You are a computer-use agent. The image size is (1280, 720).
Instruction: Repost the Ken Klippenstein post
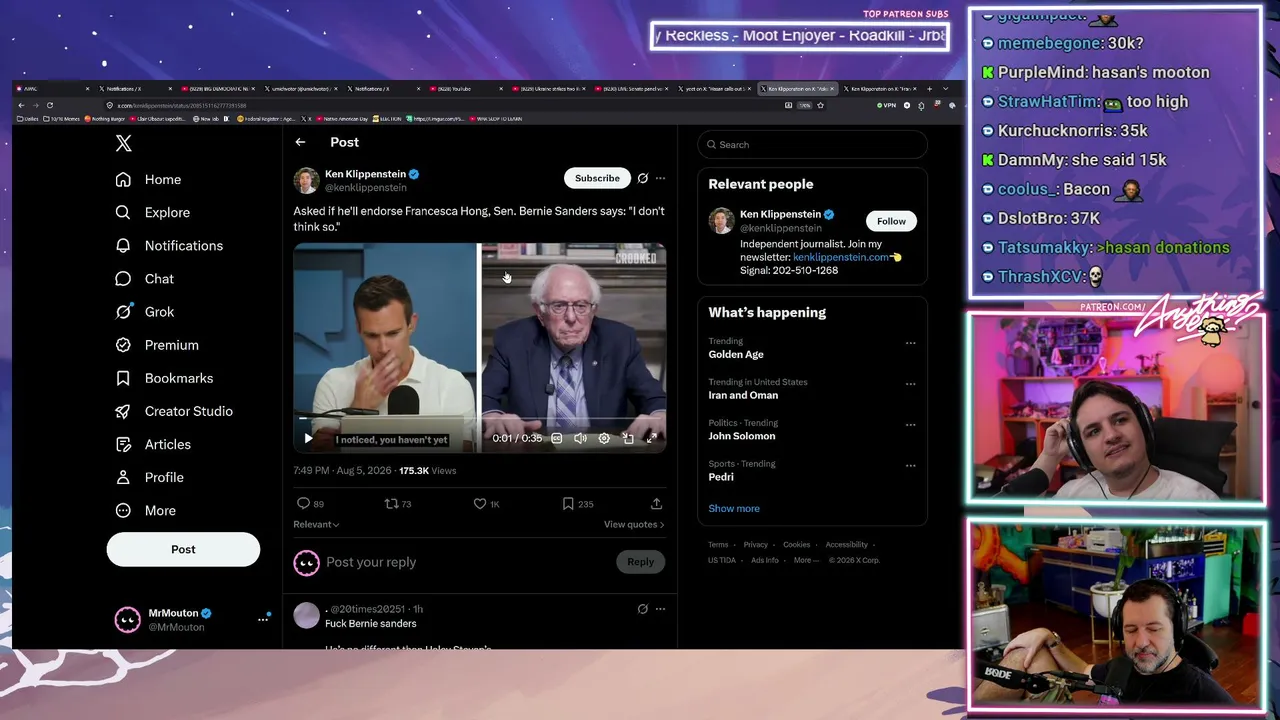click(x=391, y=504)
